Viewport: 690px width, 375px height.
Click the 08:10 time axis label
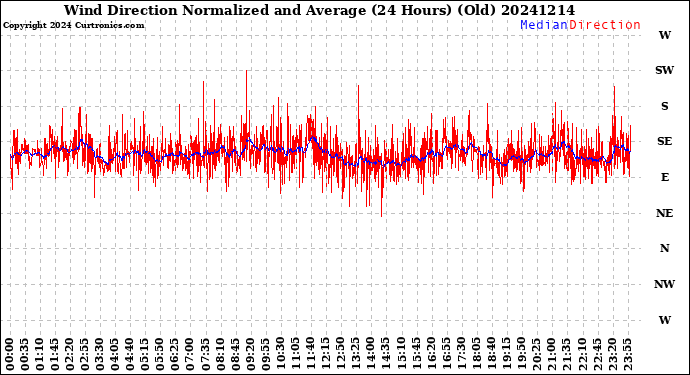220,354
